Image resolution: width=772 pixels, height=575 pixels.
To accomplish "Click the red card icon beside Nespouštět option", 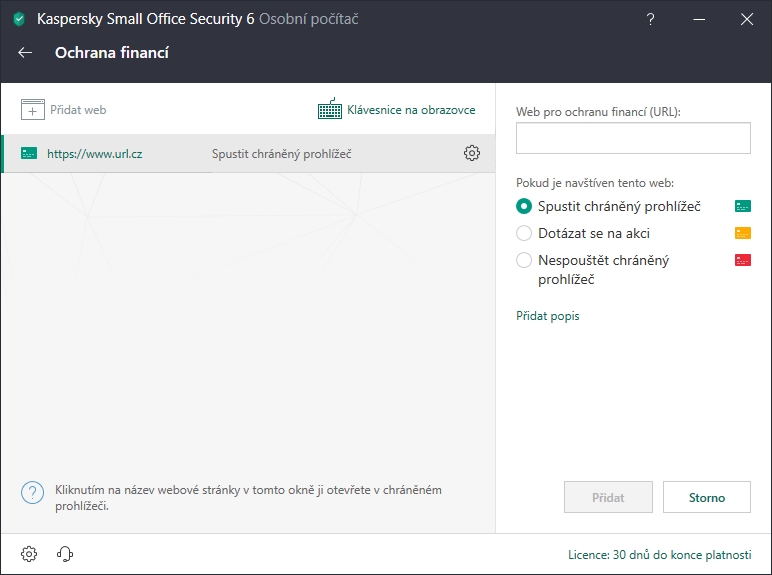I will pyautogui.click(x=742, y=260).
